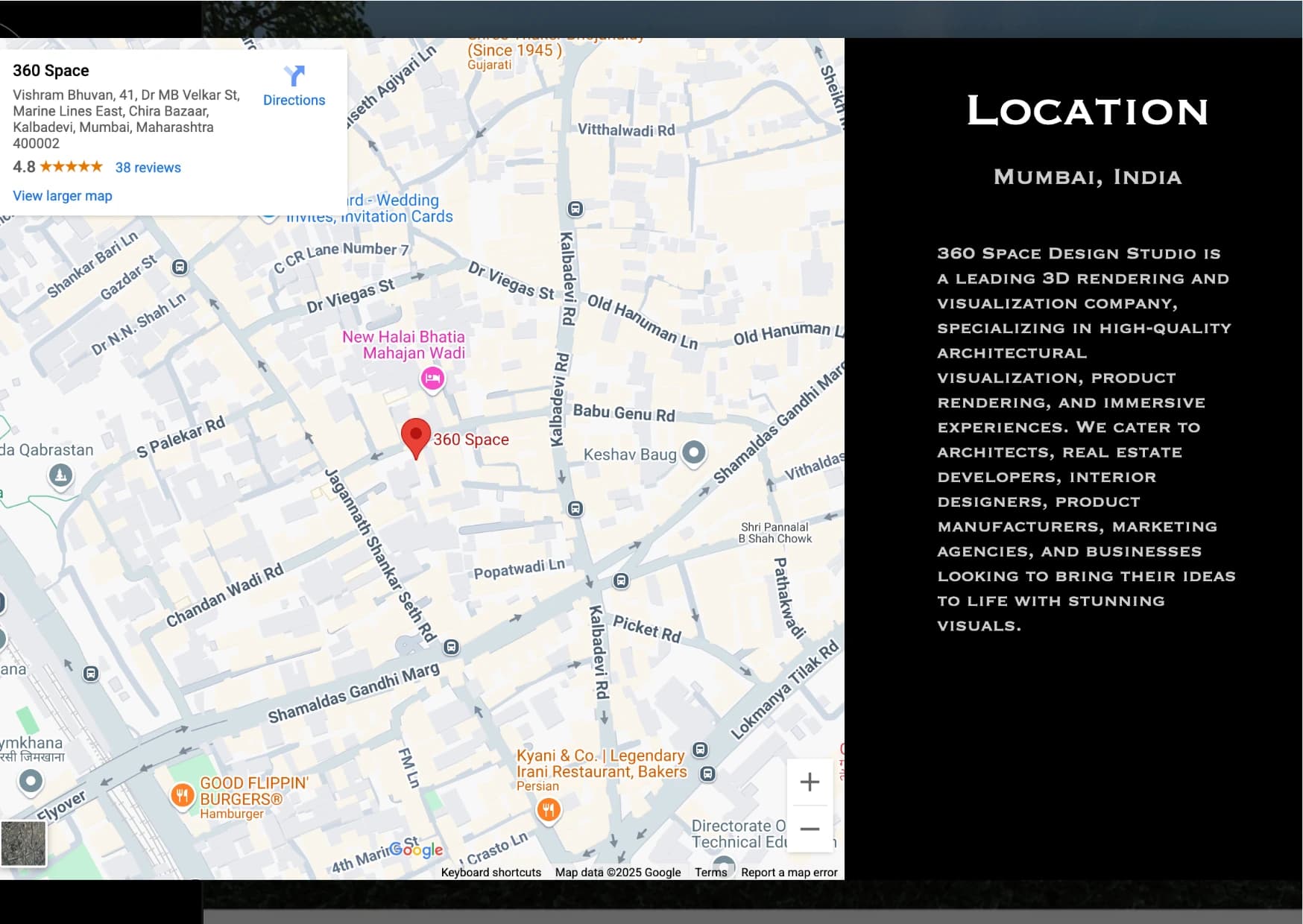Click the New Halai Bhatia Mahajan Wadi label
This screenshot has height=924, width=1303.
403,345
